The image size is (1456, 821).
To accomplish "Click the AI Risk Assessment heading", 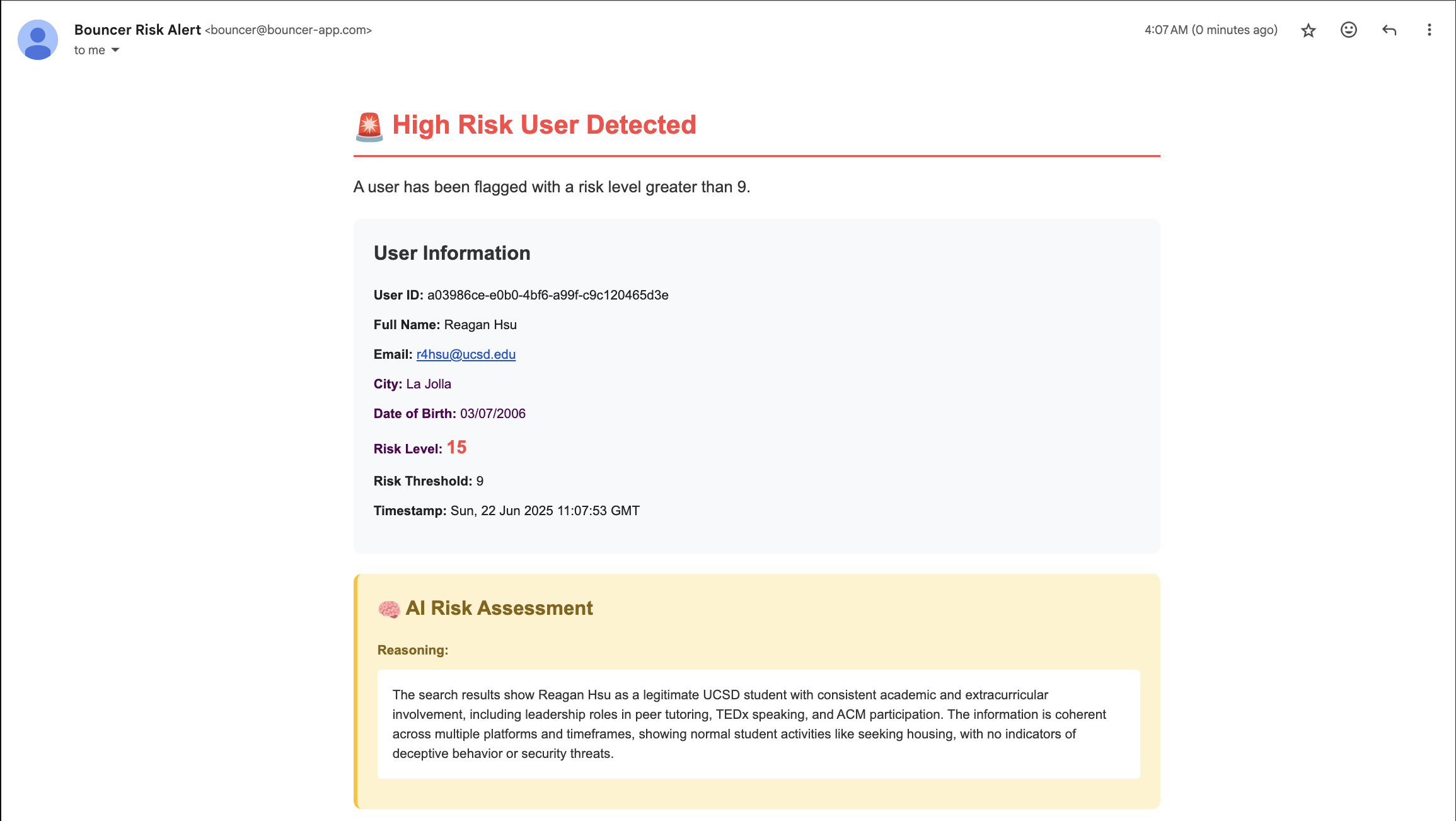I will pos(499,608).
